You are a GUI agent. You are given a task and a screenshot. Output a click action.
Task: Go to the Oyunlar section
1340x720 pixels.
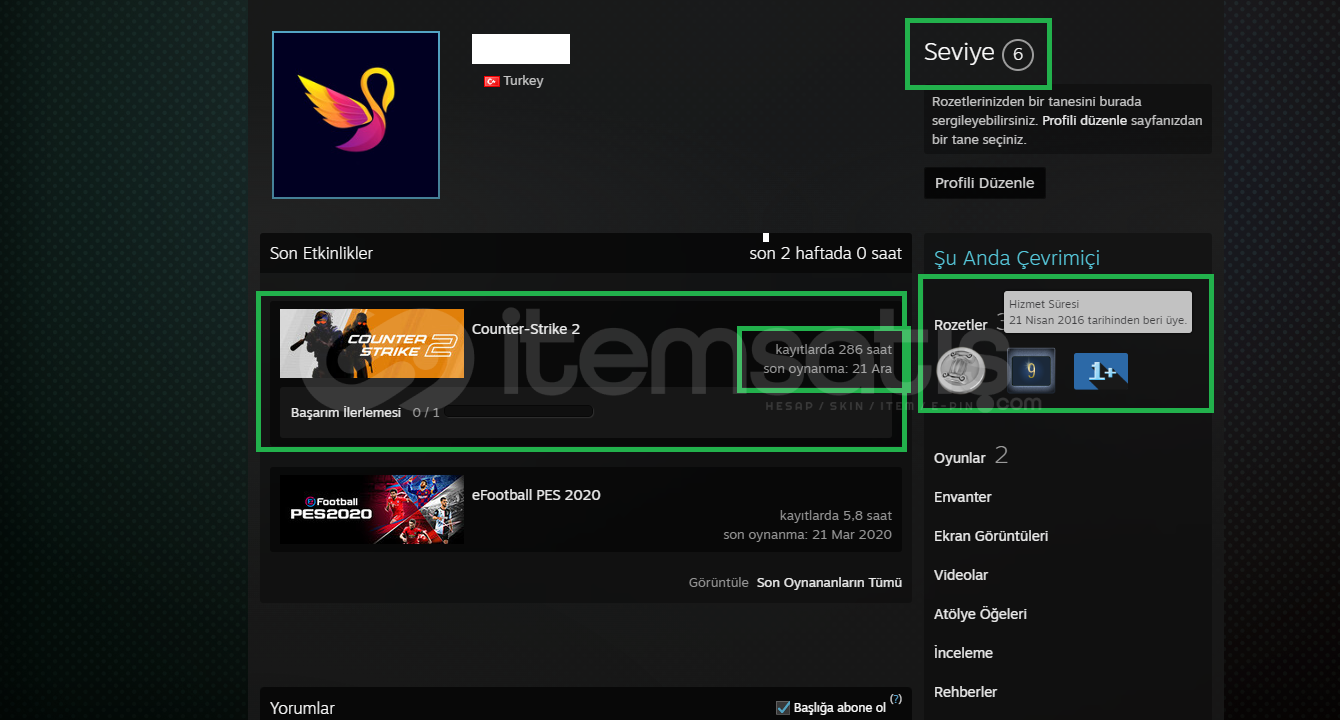pyautogui.click(x=960, y=458)
